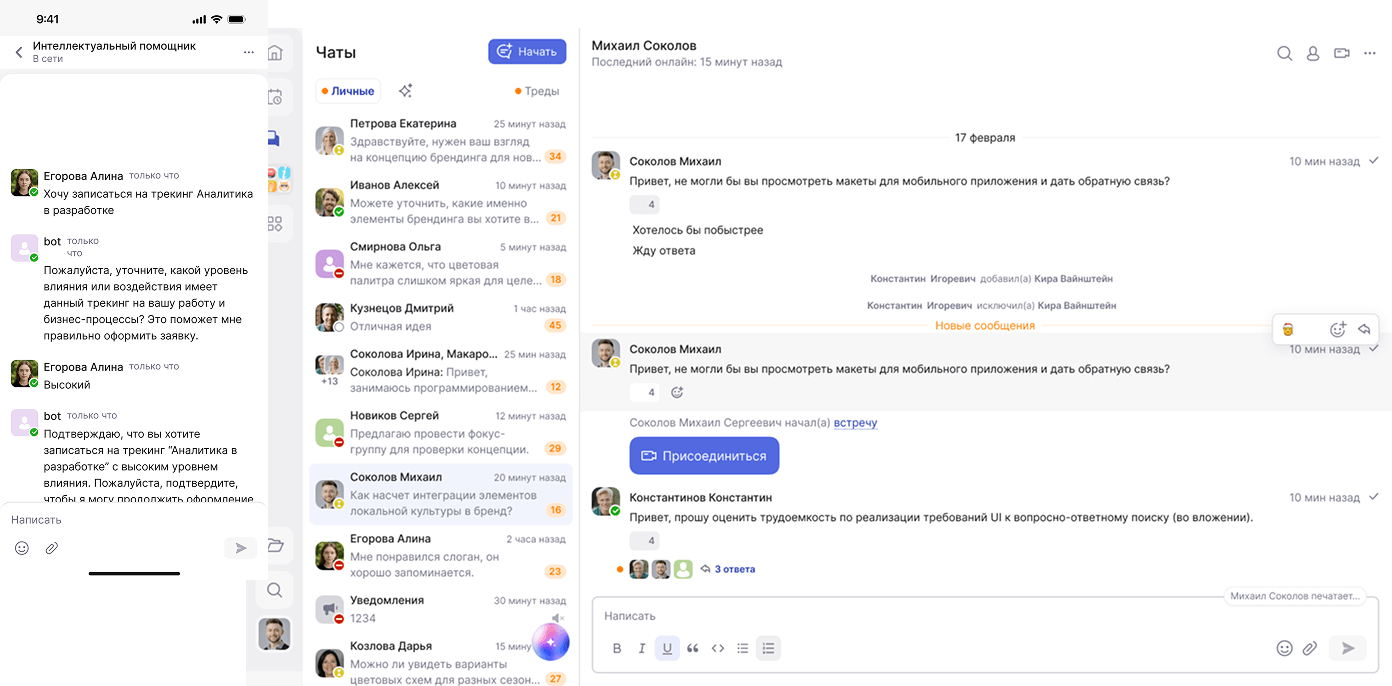Click the floating AI assistant orb
This screenshot has height=686, width=1392.
coord(550,642)
